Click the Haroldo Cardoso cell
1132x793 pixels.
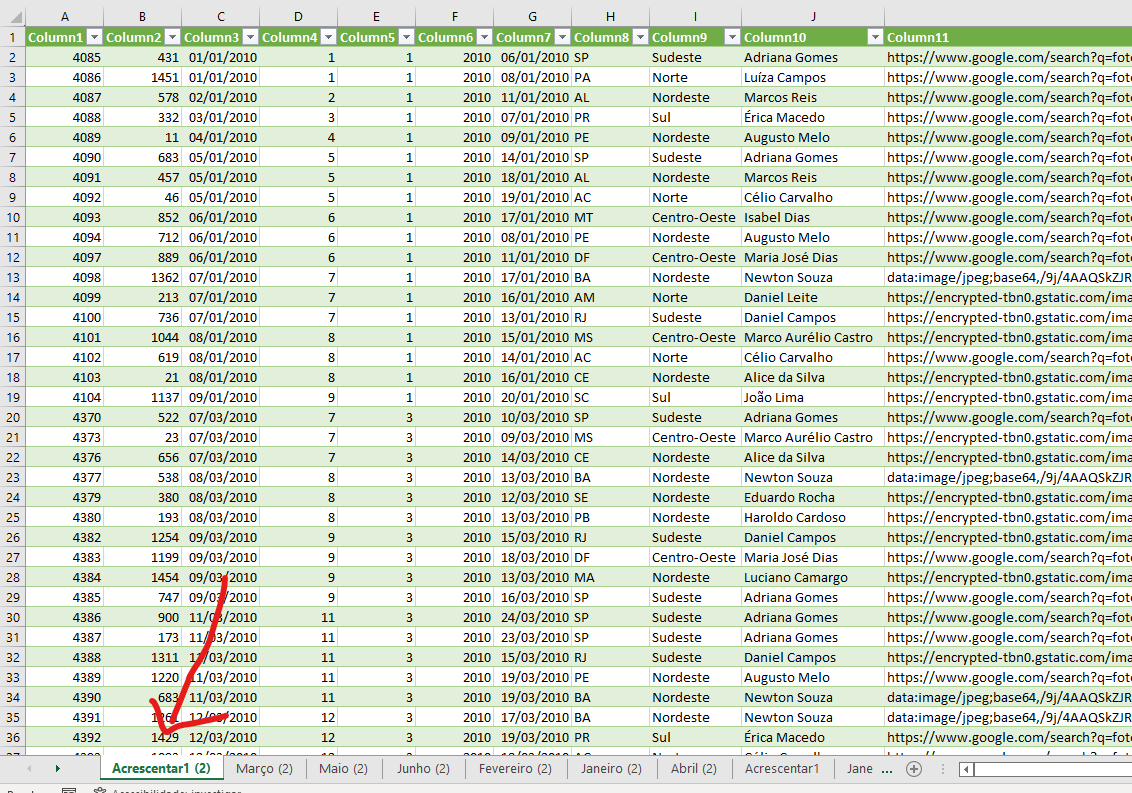click(x=813, y=517)
